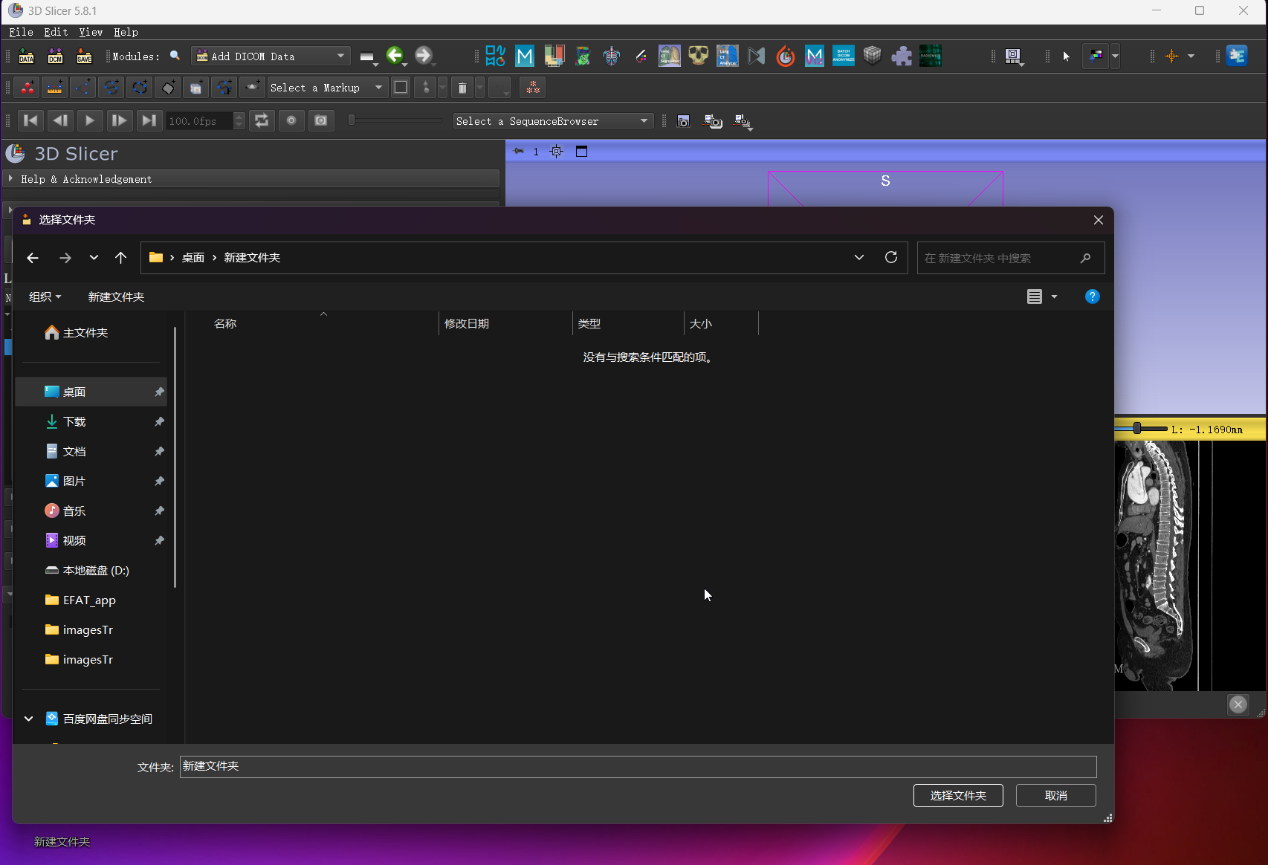This screenshot has height=865, width=1268.
Task: Click the sagittal slice offset slider
Action: (x=1139, y=429)
